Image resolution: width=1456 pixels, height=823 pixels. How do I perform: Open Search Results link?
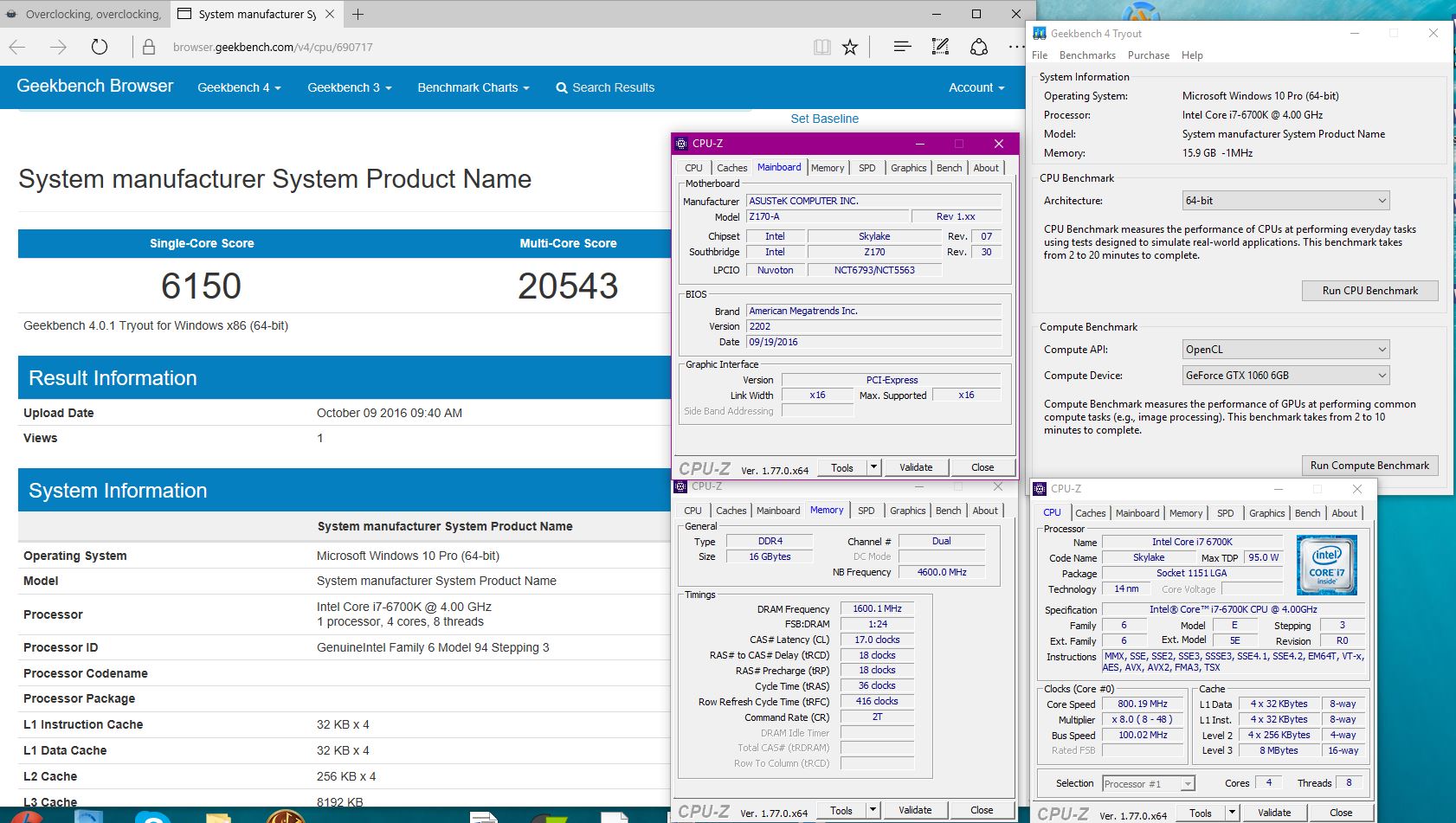tap(605, 87)
